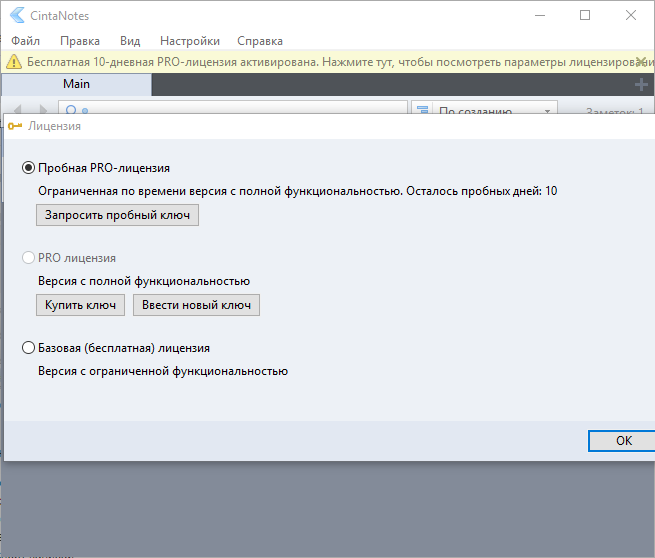Choose Базовая (бесплатная) лицензия option
Screen dimensions: 655x558
pyautogui.click(x=28, y=347)
